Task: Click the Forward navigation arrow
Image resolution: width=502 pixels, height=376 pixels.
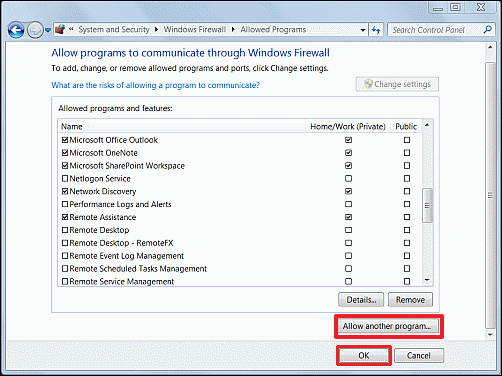Action: pos(35,30)
